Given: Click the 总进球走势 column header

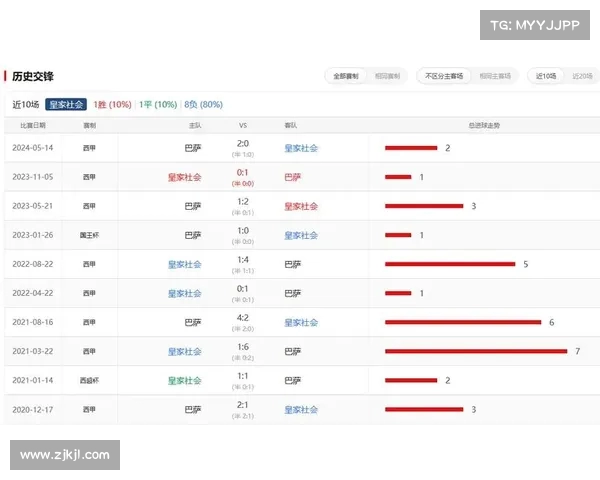Looking at the screenshot, I should 484,125.
